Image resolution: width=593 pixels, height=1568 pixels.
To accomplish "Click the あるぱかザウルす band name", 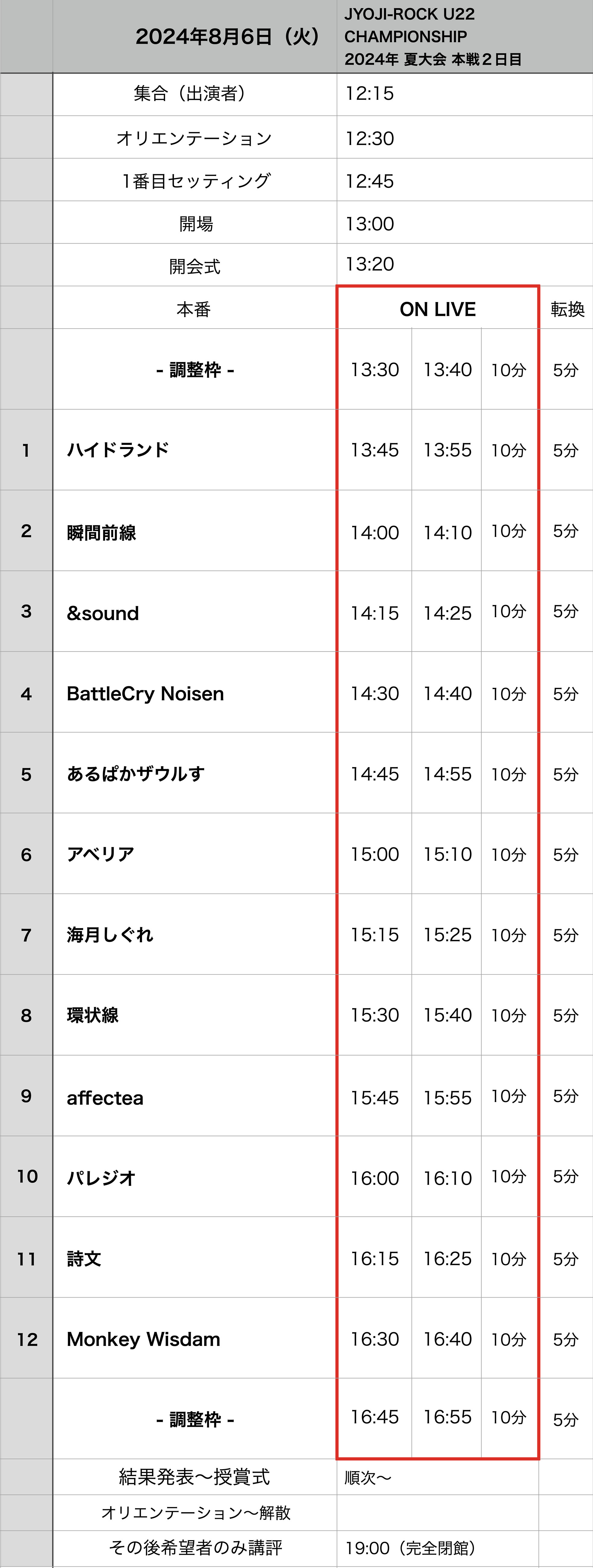I will coord(136,774).
